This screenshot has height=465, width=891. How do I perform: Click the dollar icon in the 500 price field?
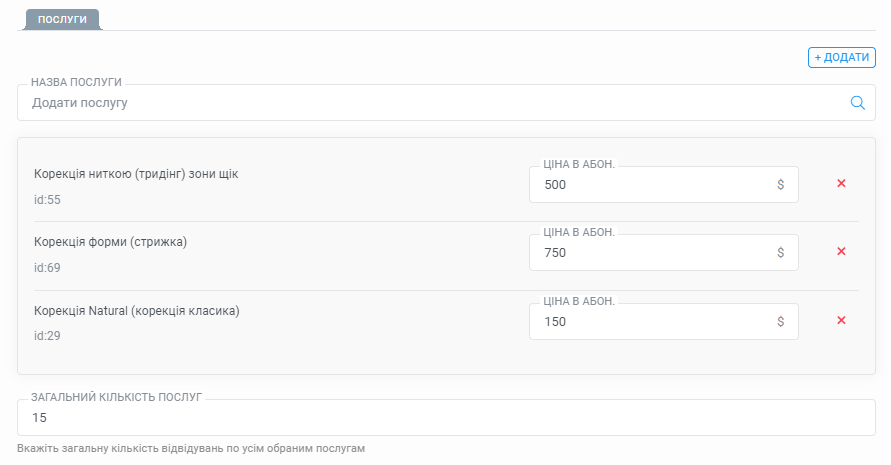(781, 185)
